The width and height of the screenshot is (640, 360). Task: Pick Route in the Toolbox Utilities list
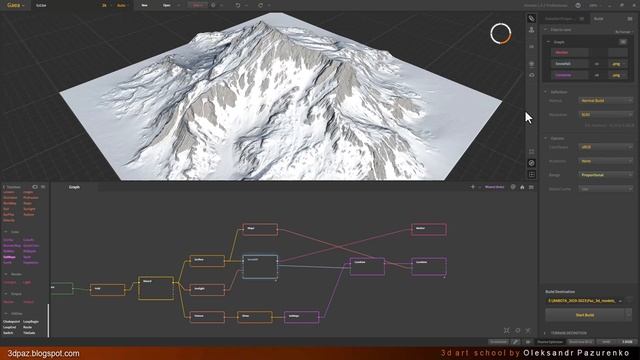coord(27,327)
